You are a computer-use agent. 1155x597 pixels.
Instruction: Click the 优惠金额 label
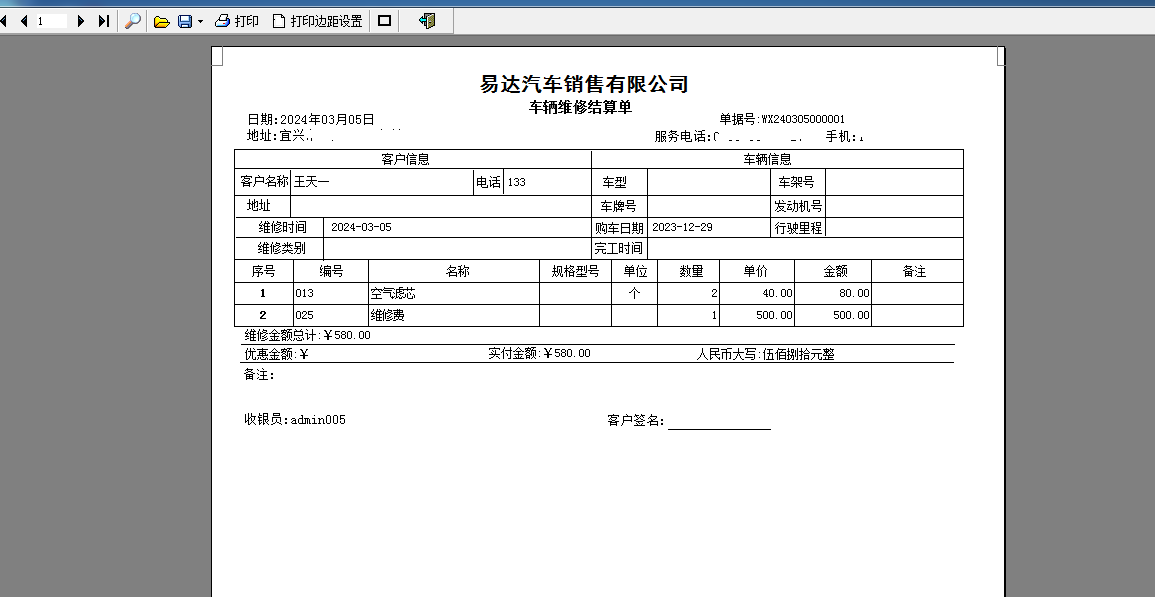tap(270, 354)
